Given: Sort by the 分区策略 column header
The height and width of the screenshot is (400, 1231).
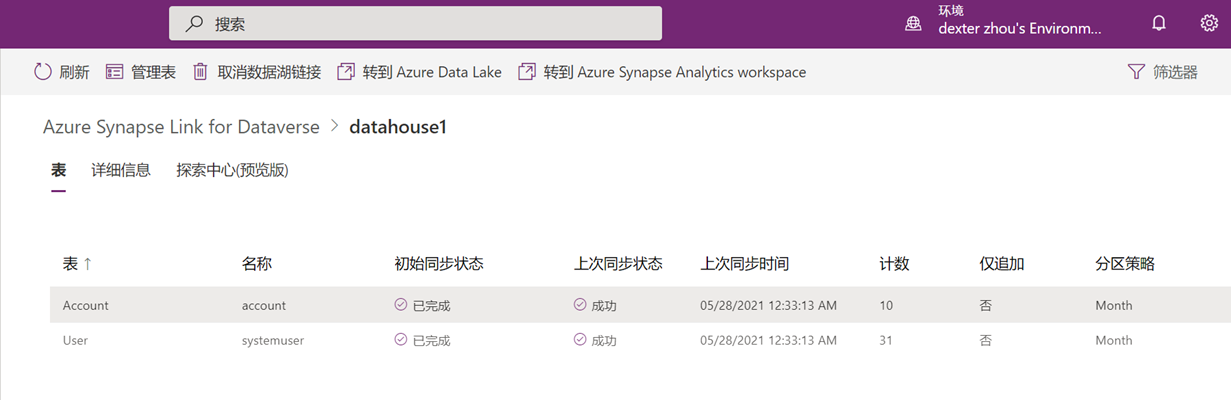Looking at the screenshot, I should click(1125, 264).
